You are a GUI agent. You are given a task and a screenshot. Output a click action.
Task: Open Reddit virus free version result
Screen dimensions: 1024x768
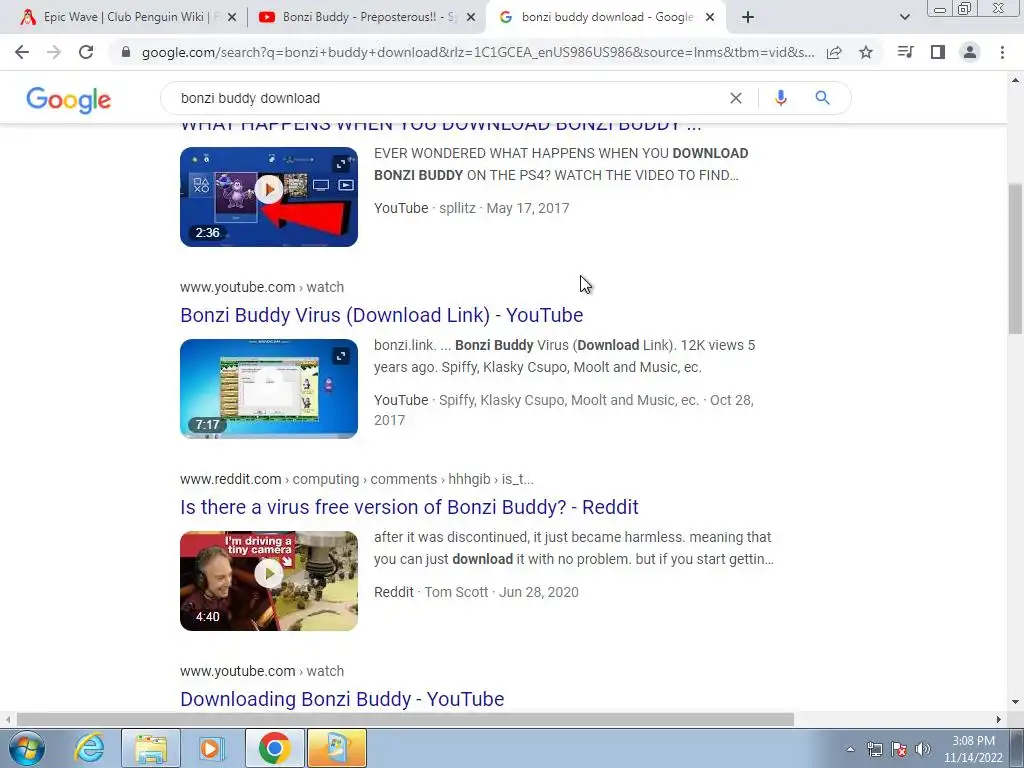pos(409,507)
